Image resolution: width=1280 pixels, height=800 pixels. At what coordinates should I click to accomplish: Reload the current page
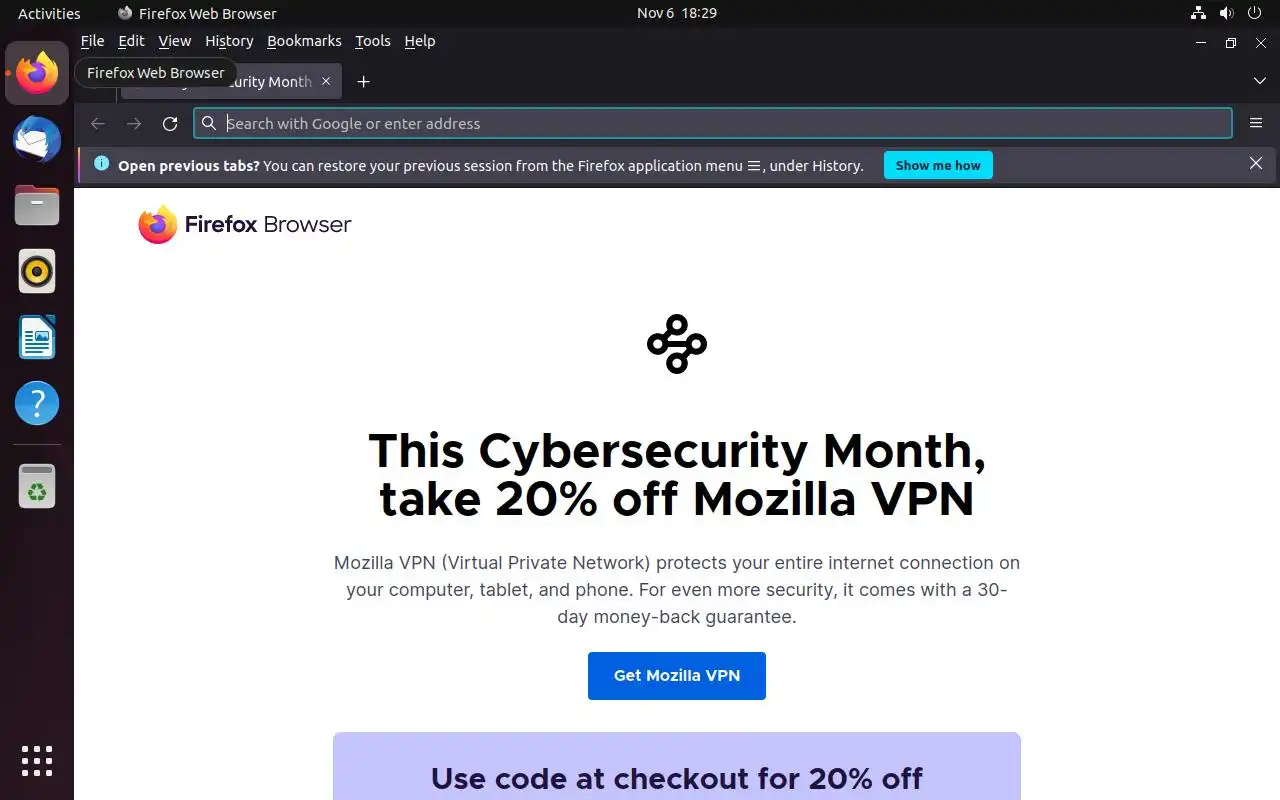pos(170,124)
